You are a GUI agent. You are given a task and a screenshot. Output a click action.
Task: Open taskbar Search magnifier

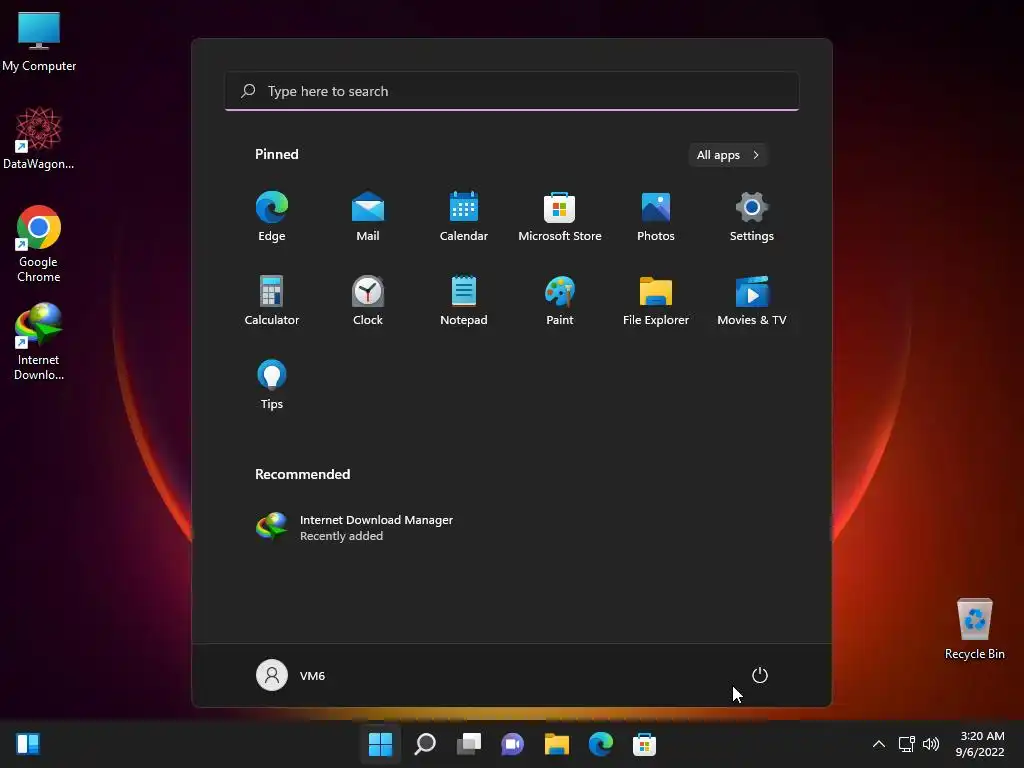425,744
